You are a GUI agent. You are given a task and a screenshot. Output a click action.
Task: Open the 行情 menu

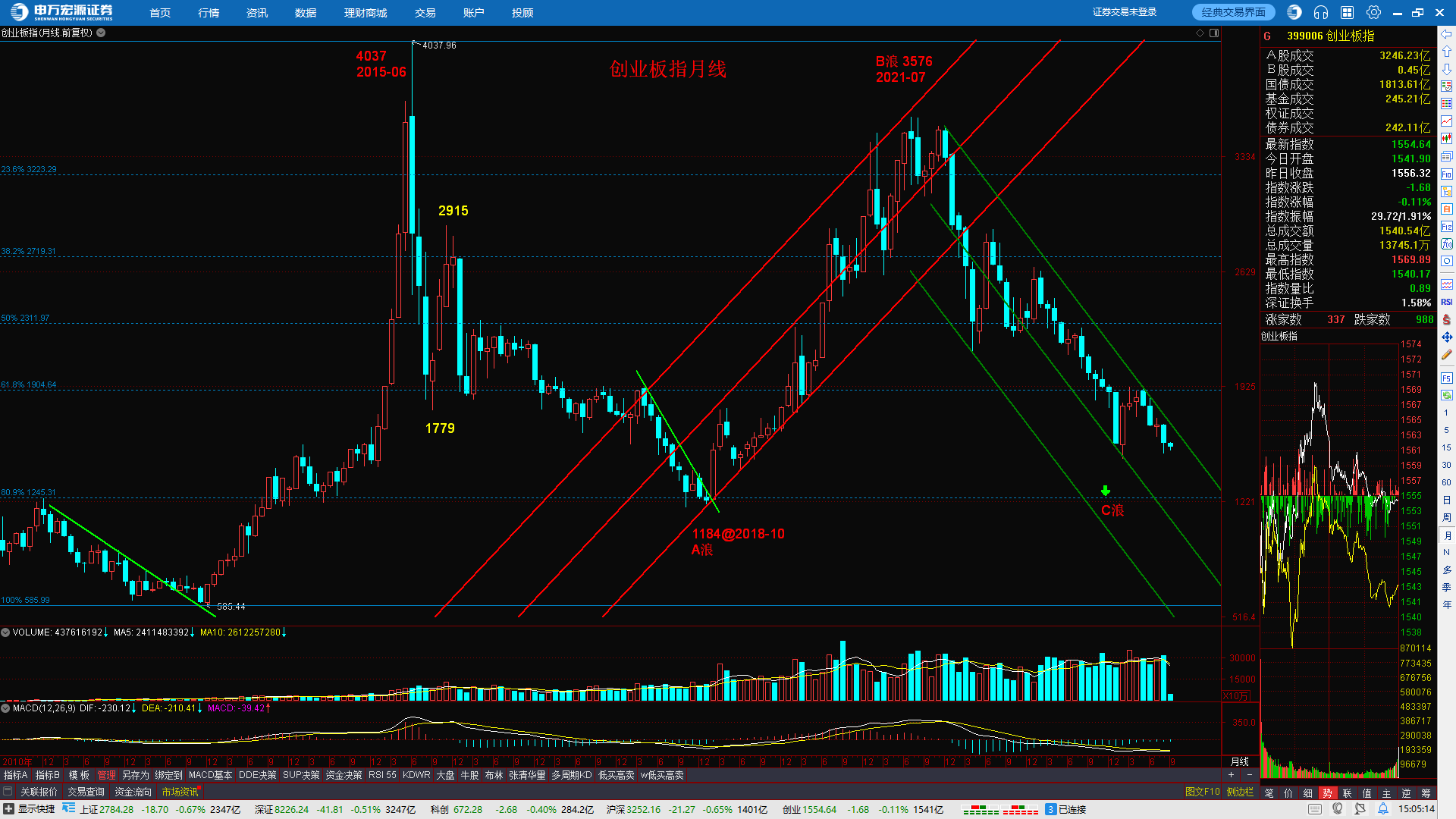click(209, 13)
